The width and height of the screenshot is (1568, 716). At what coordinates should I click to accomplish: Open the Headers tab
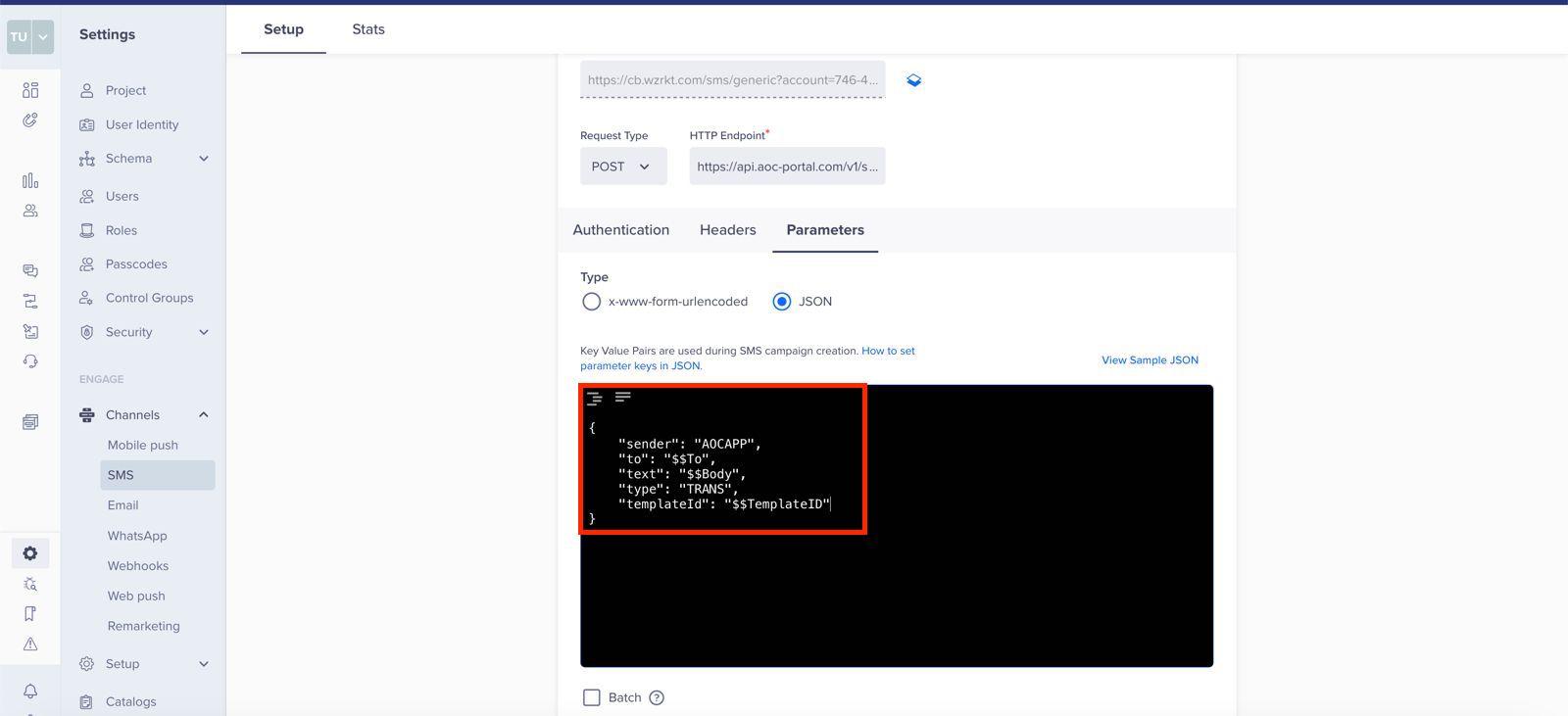727,230
